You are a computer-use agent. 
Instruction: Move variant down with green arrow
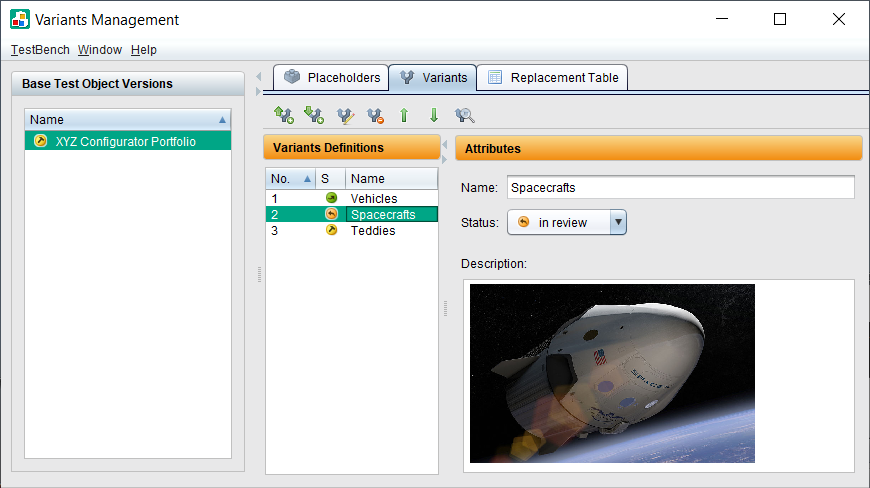tap(434, 116)
